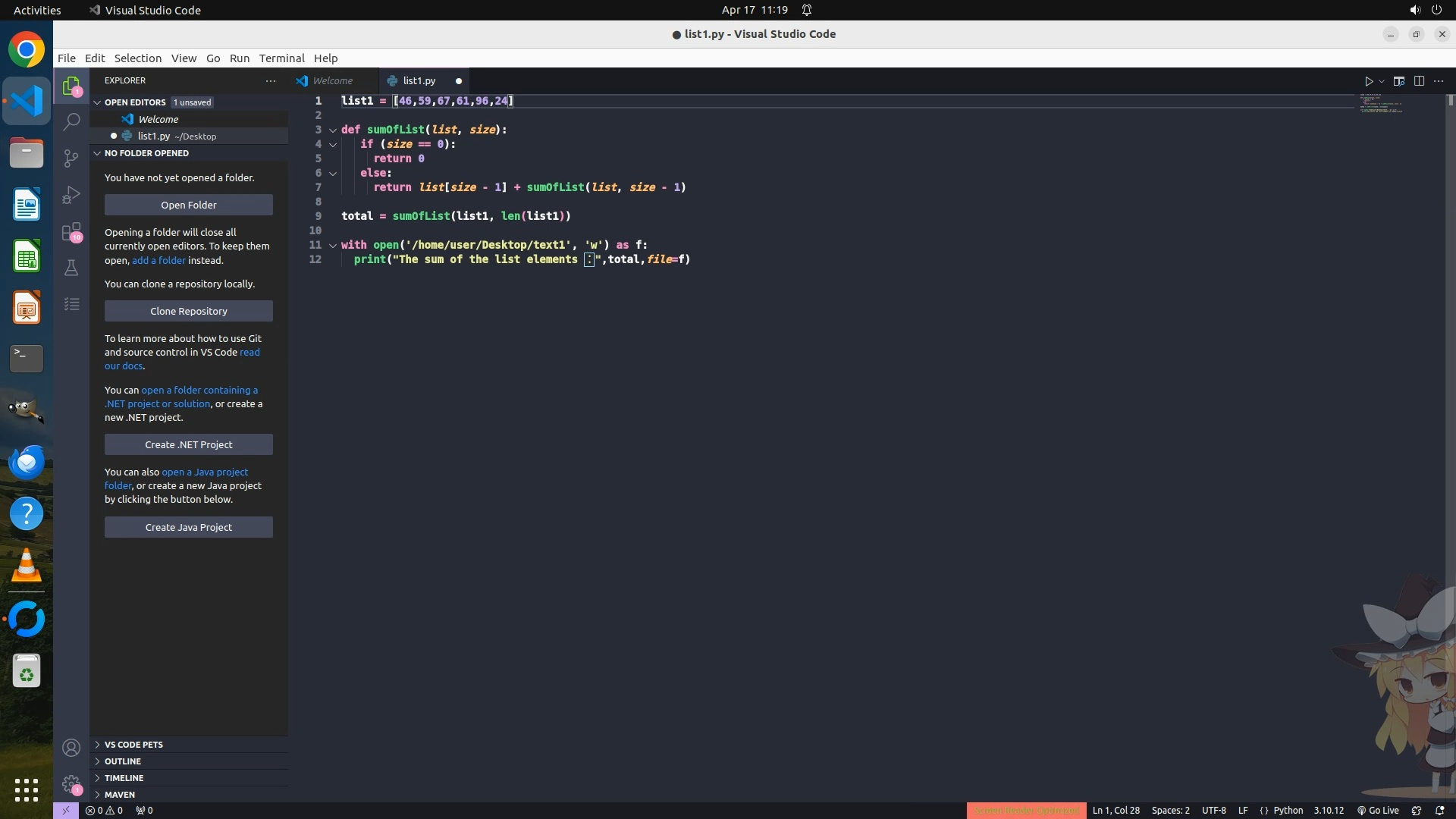Image resolution: width=1456 pixels, height=819 pixels.
Task: Click Run Python File play button
Action: coord(1369,81)
